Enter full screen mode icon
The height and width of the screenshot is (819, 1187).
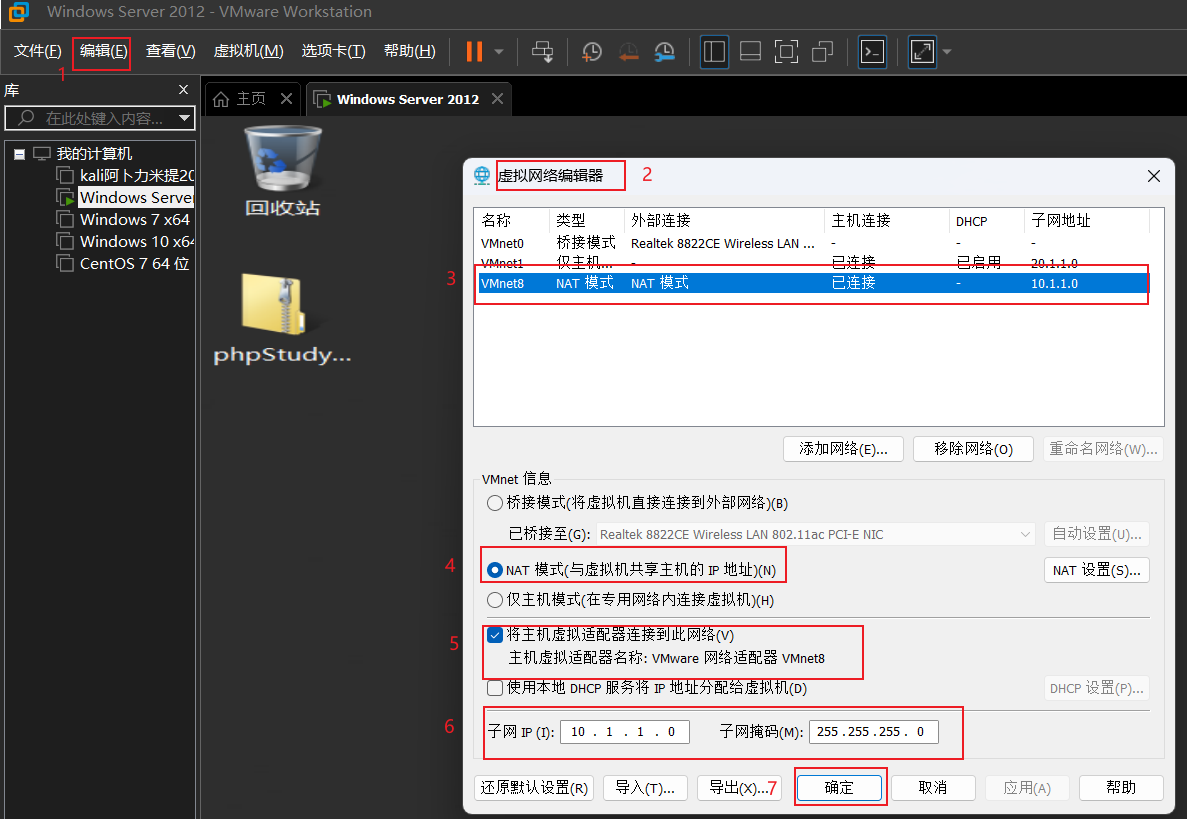tap(786, 51)
